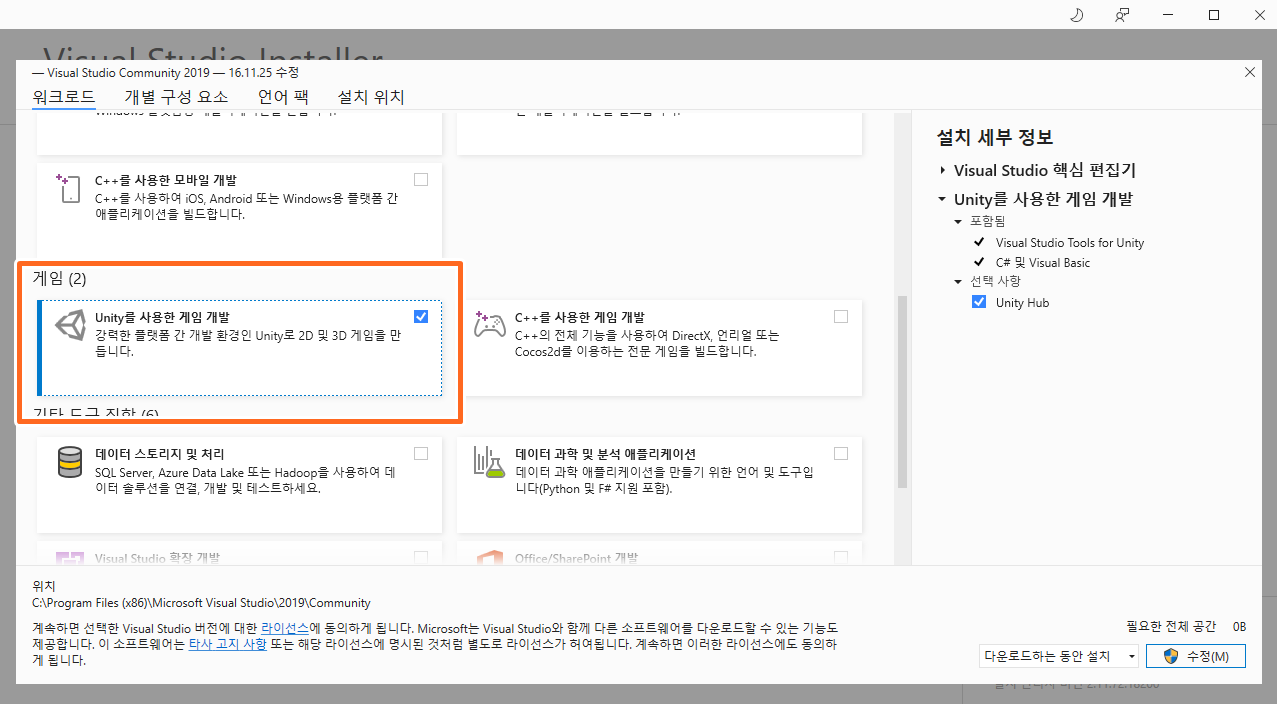Viewport: 1277px width, 704px height.
Task: Switch to the 언어 팩 tab
Action: tap(283, 97)
